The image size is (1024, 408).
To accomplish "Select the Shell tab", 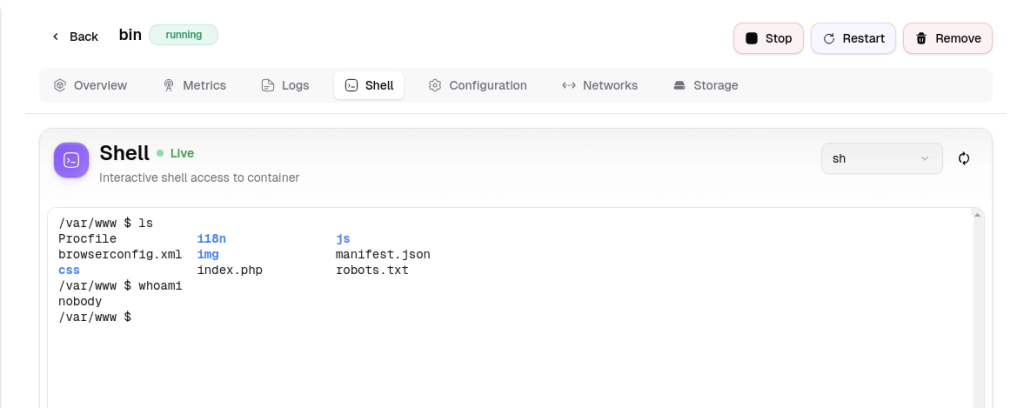I will (369, 86).
